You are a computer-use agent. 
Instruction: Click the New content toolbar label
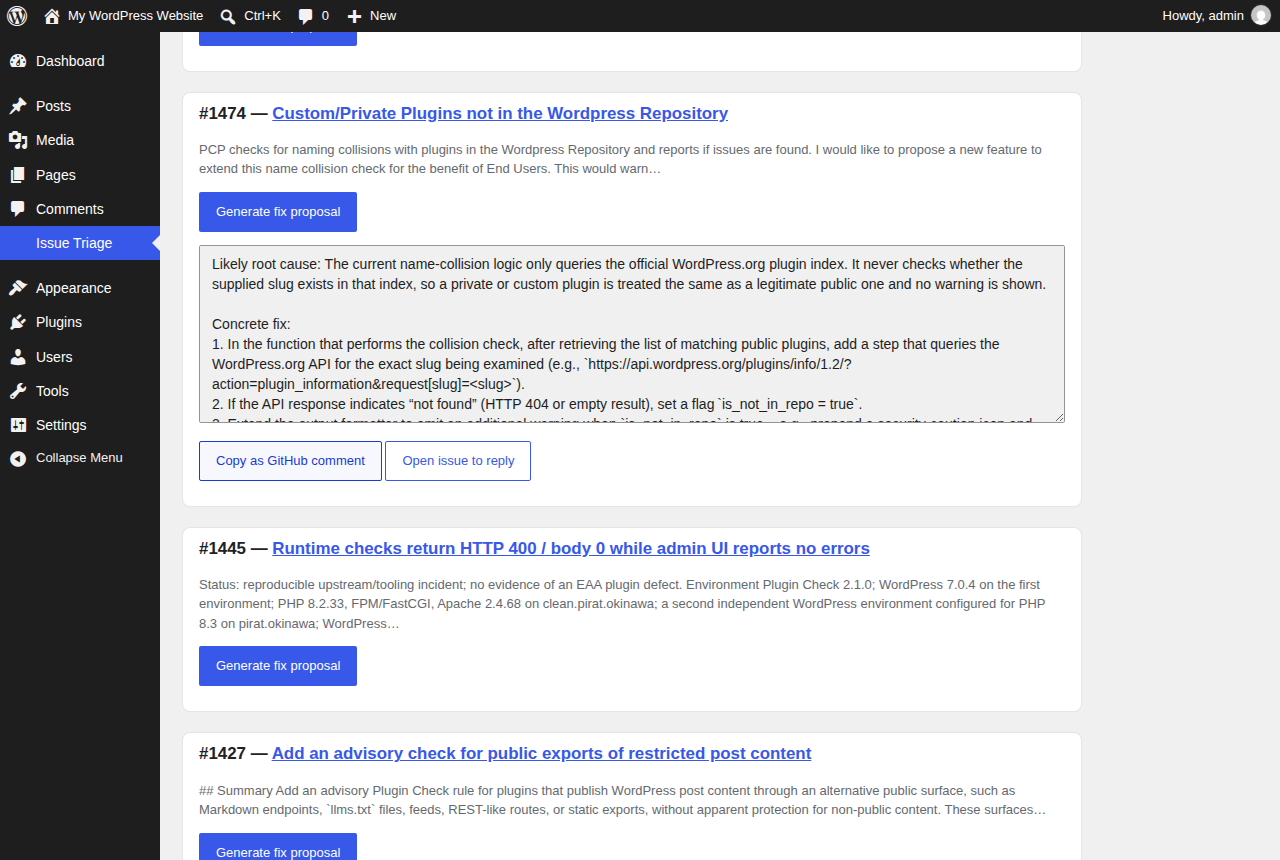click(383, 16)
